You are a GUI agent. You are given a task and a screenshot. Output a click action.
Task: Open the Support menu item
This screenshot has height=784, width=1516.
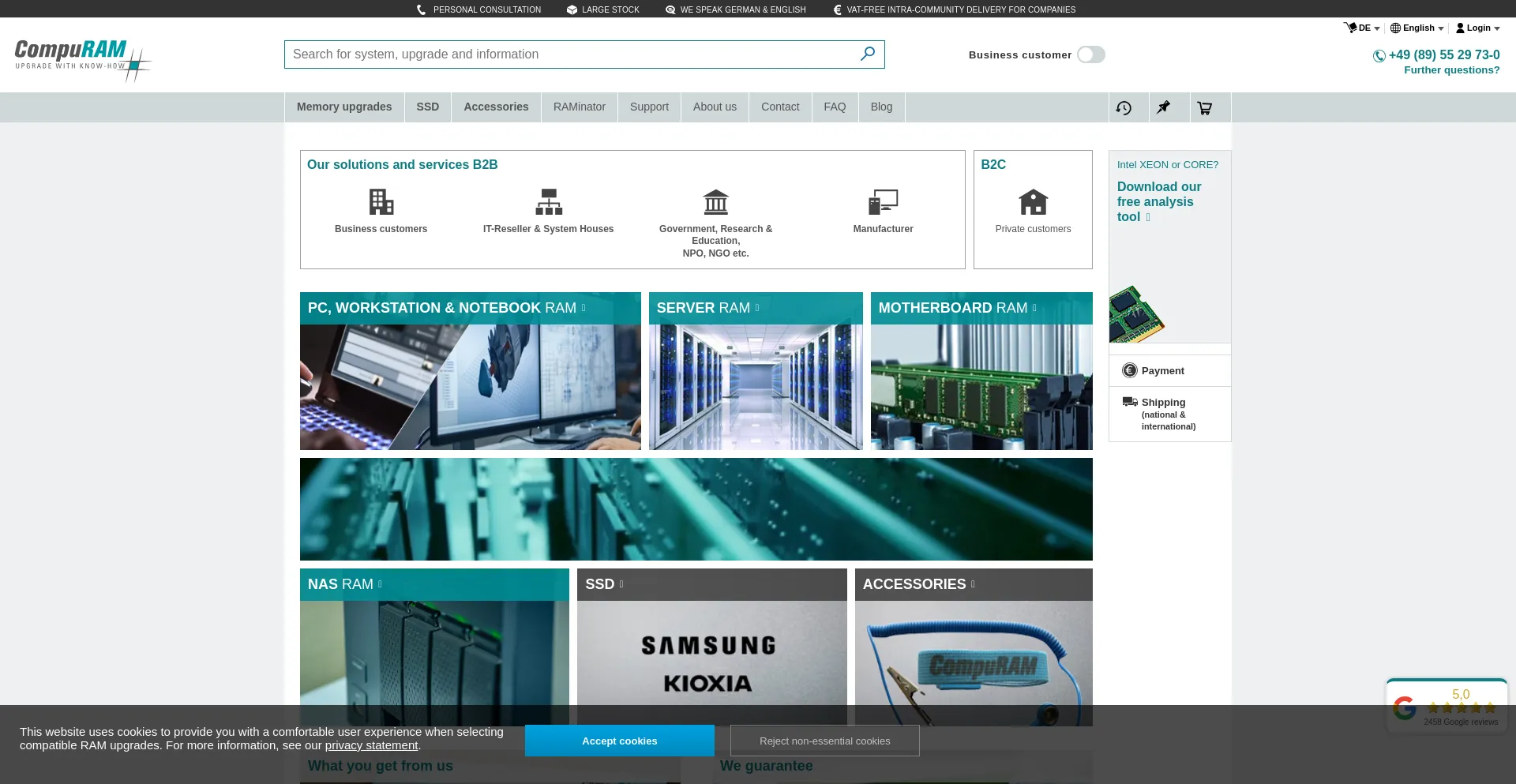649,107
